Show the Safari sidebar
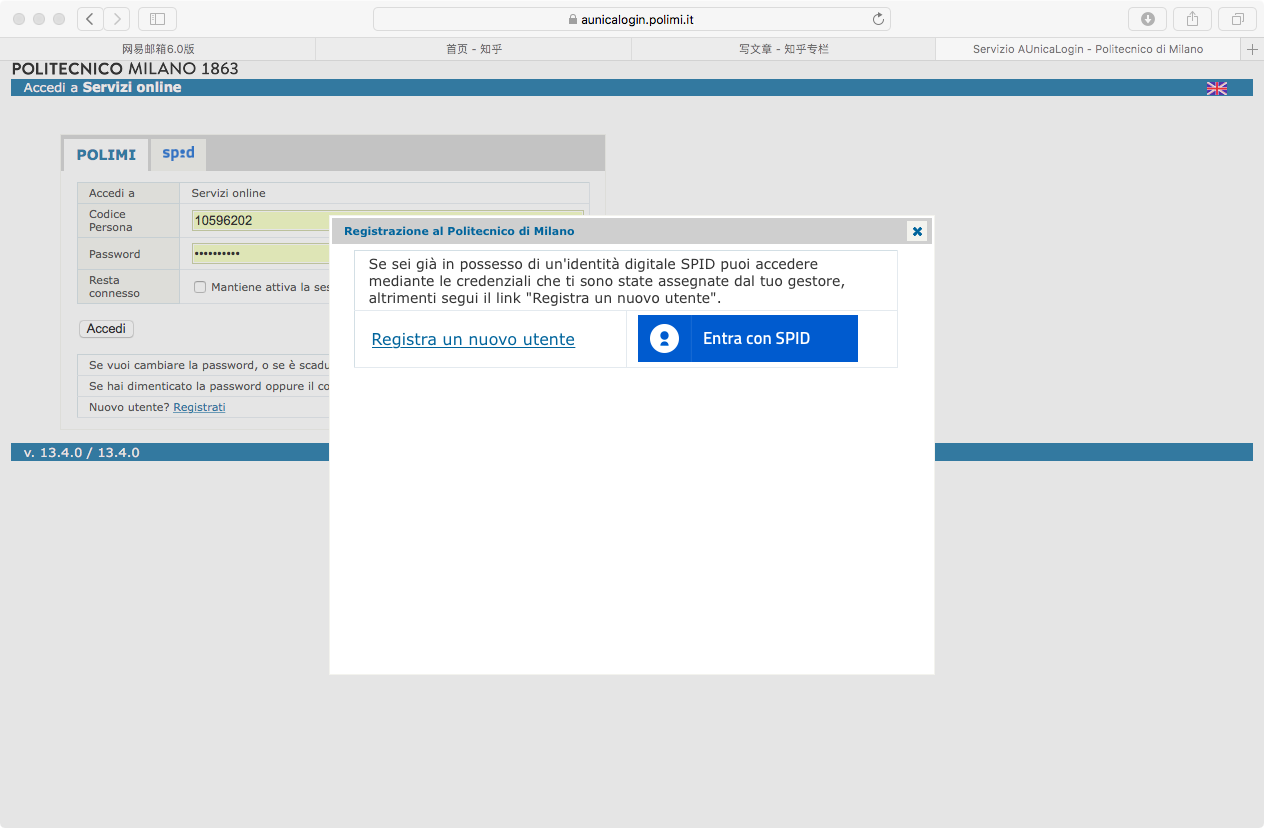This screenshot has height=828, width=1264. click(x=157, y=19)
